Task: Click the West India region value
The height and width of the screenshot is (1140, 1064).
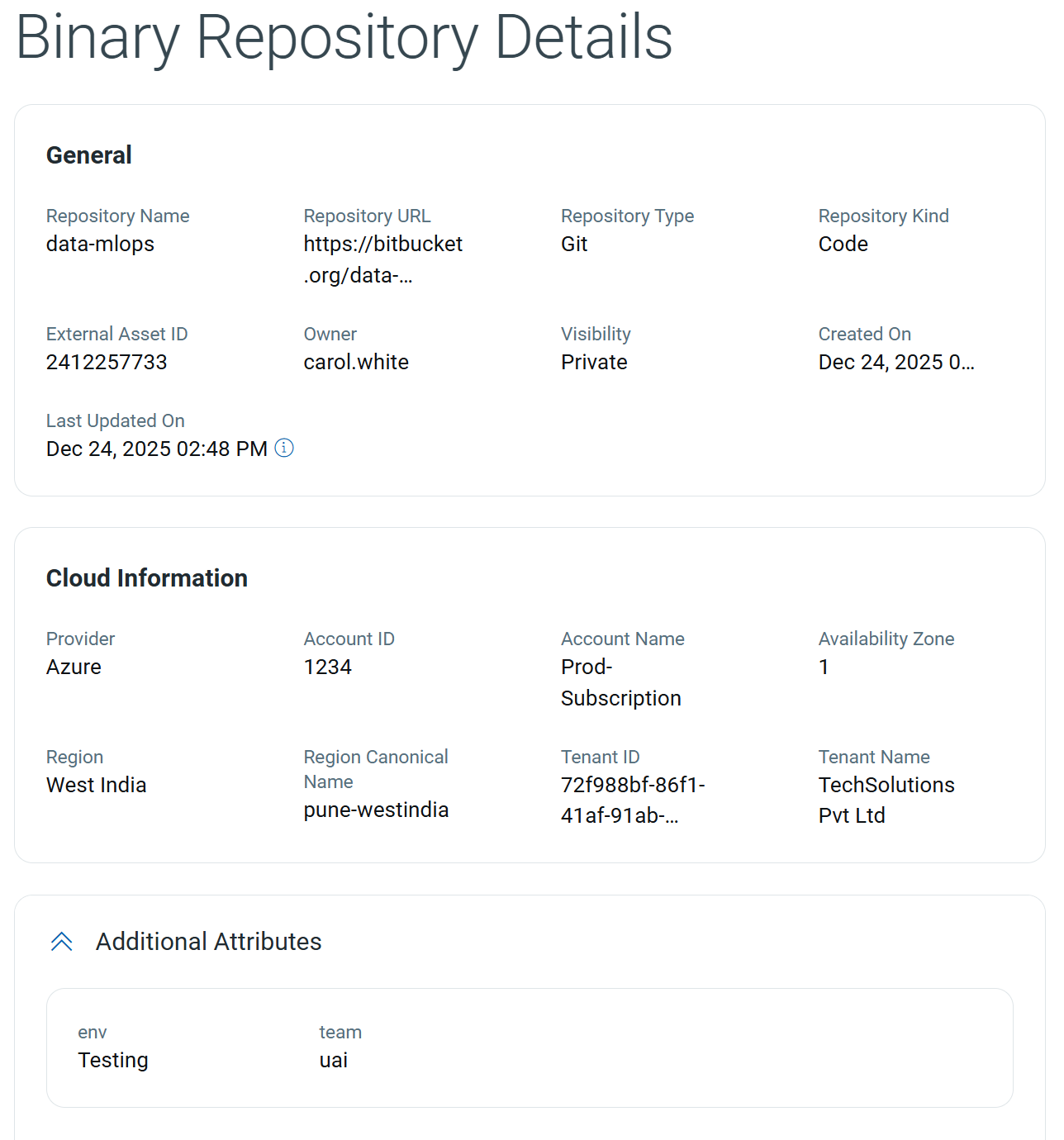Action: coord(96,785)
